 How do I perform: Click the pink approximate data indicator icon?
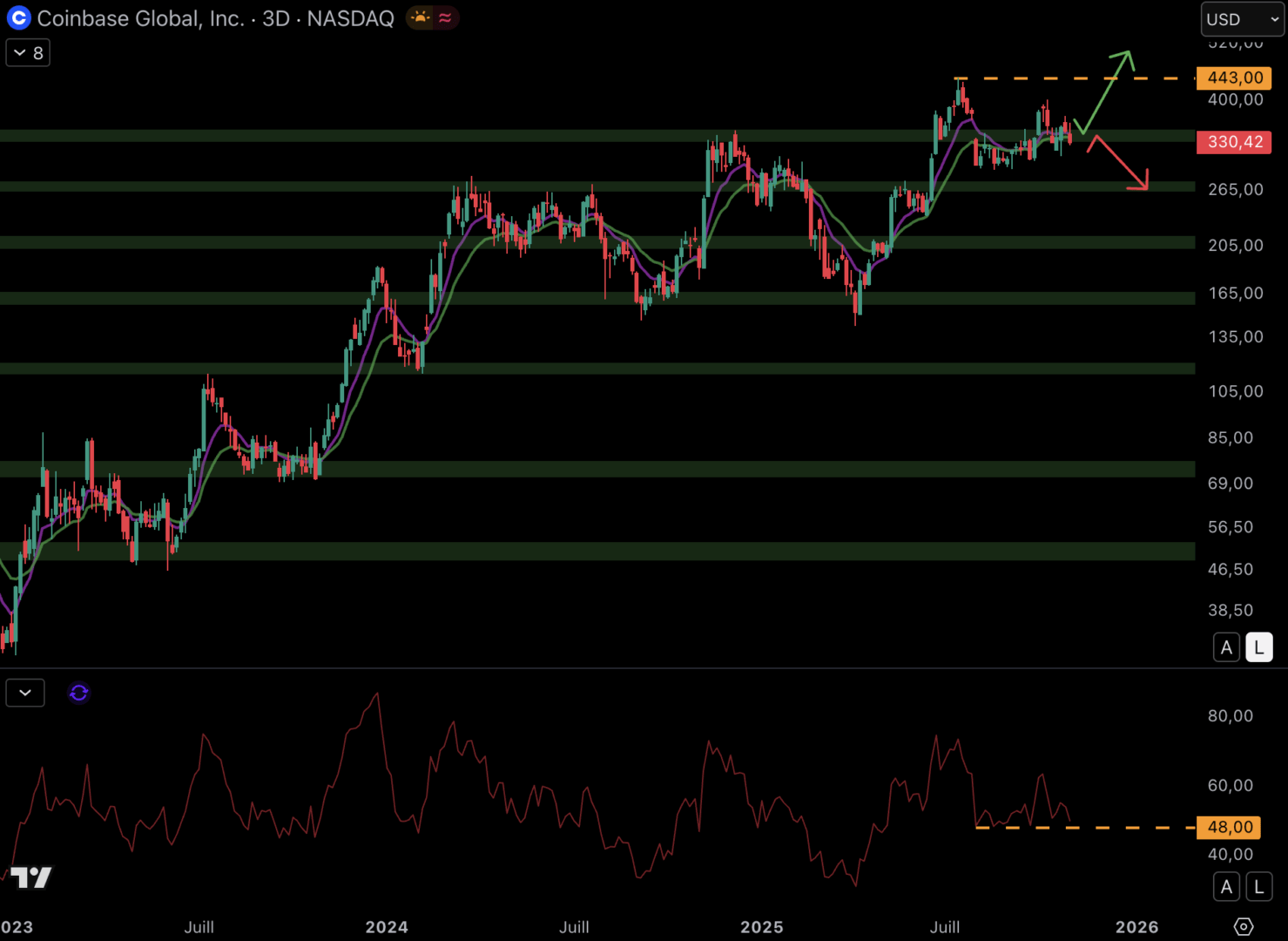[445, 18]
